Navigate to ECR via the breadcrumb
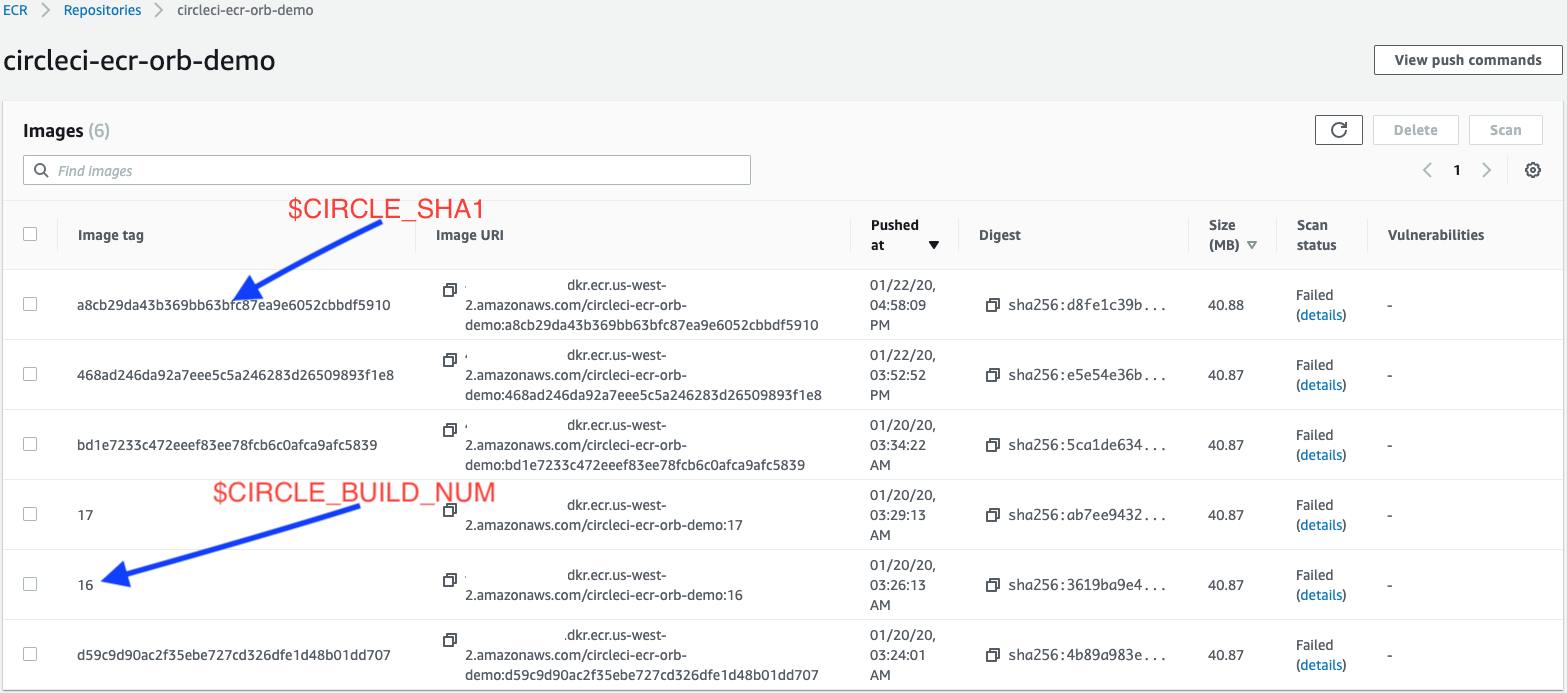 tap(15, 10)
